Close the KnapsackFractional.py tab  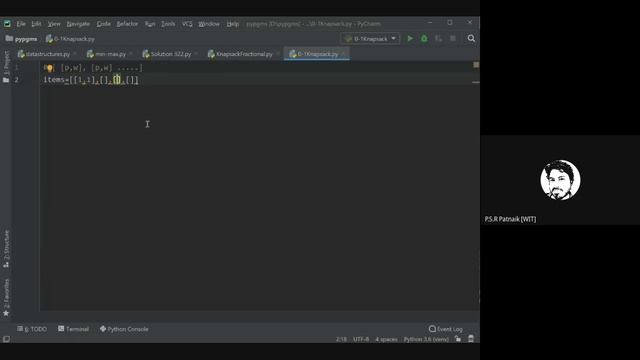tap(277, 54)
